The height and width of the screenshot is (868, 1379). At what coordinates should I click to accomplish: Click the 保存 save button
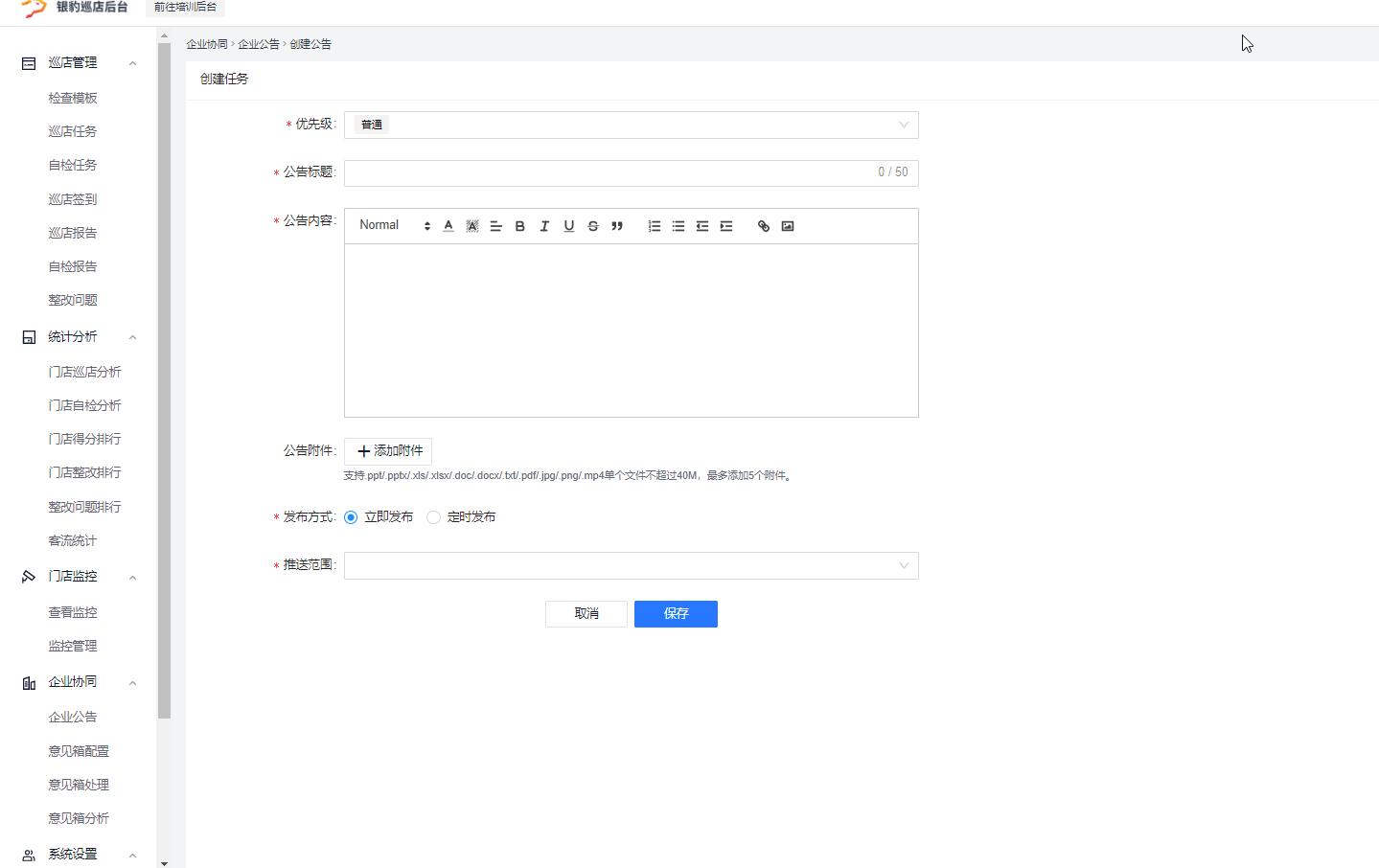coord(676,614)
